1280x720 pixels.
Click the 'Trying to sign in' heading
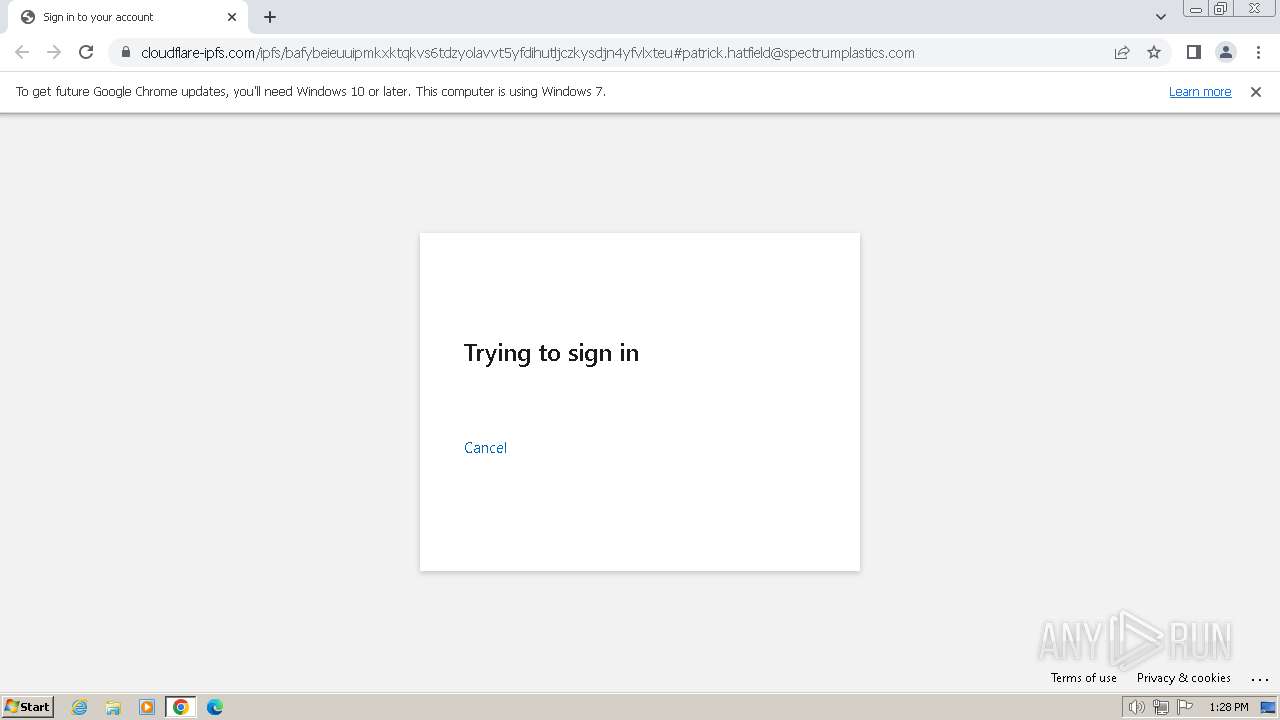[551, 353]
